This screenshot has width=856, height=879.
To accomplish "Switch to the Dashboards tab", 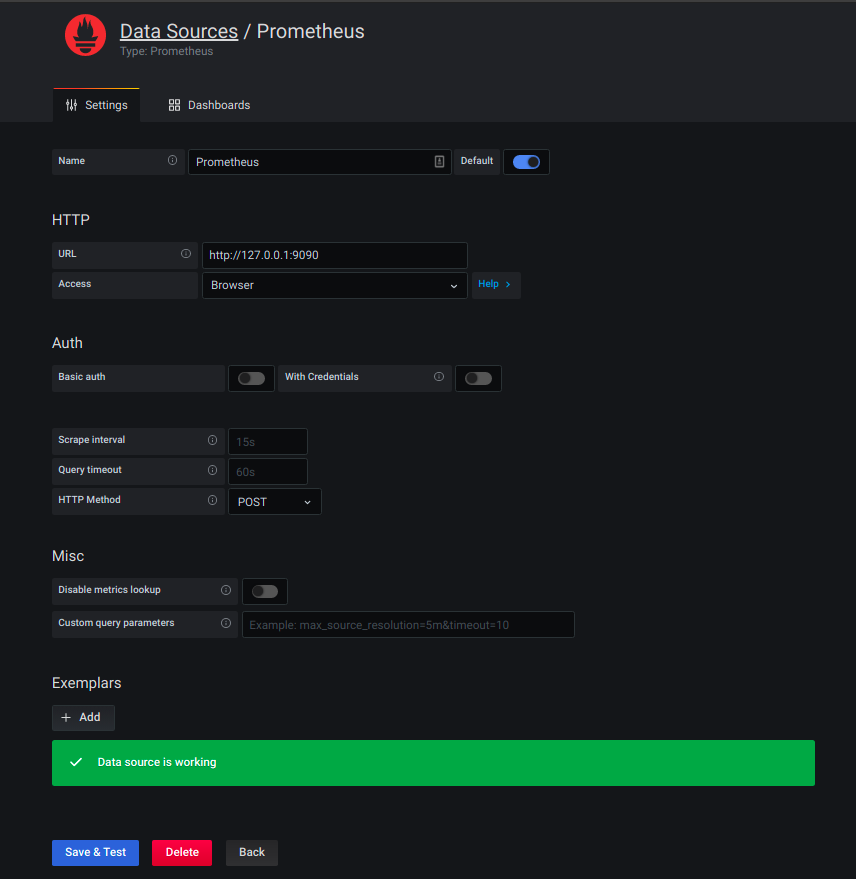I will (x=209, y=105).
